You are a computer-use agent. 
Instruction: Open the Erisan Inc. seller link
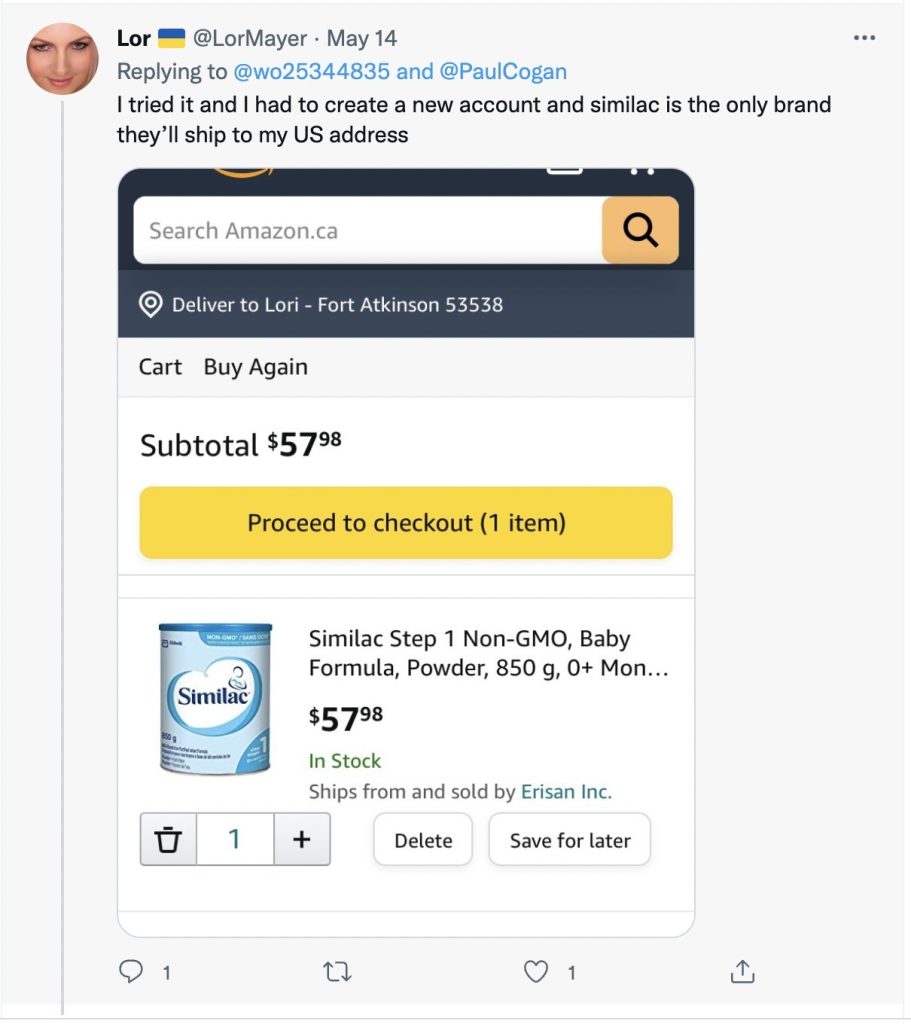click(x=566, y=792)
